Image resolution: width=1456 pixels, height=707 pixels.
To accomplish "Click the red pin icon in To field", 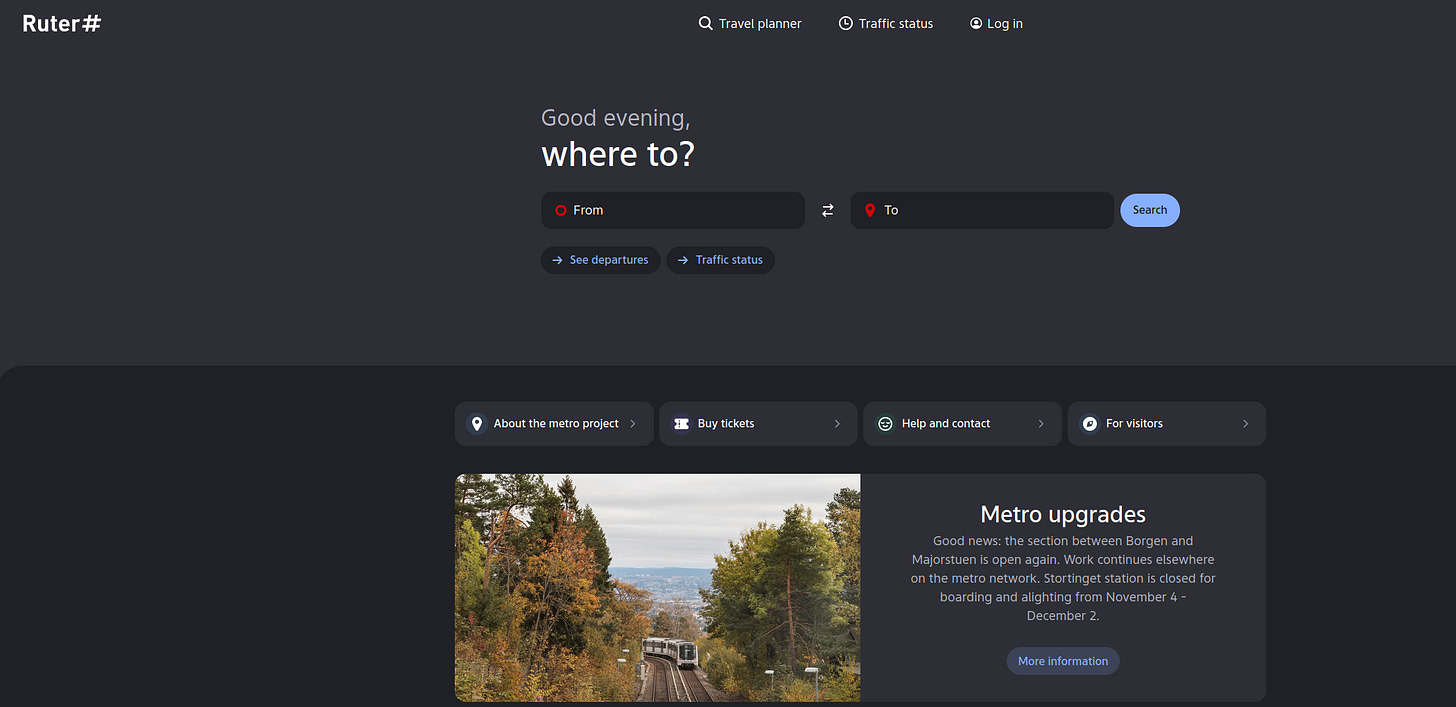I will 870,210.
